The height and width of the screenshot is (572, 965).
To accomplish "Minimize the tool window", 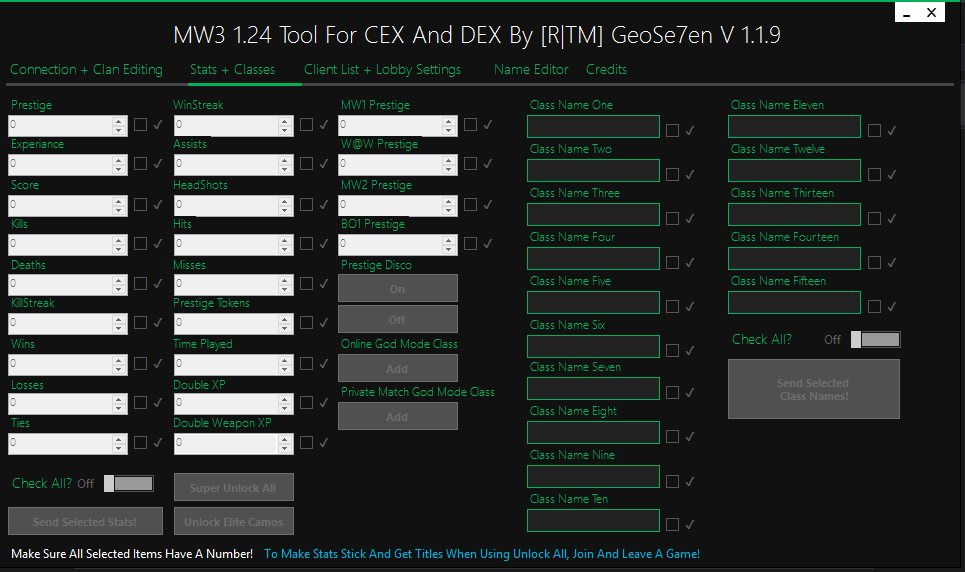I will click(907, 13).
